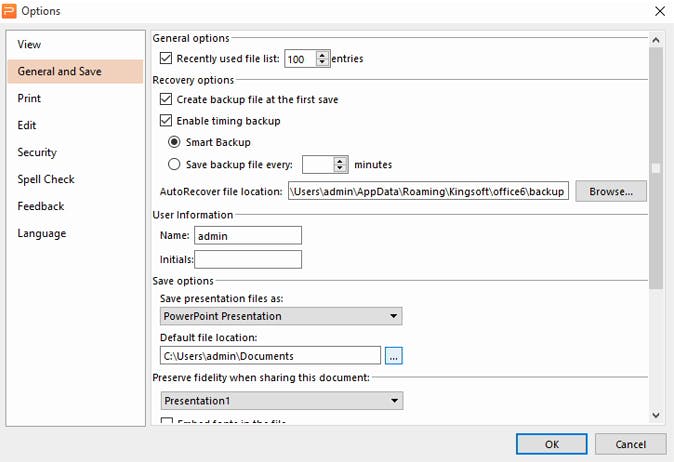The width and height of the screenshot is (674, 462).
Task: Disable the Enable timing backup checkbox
Action: click(167, 121)
